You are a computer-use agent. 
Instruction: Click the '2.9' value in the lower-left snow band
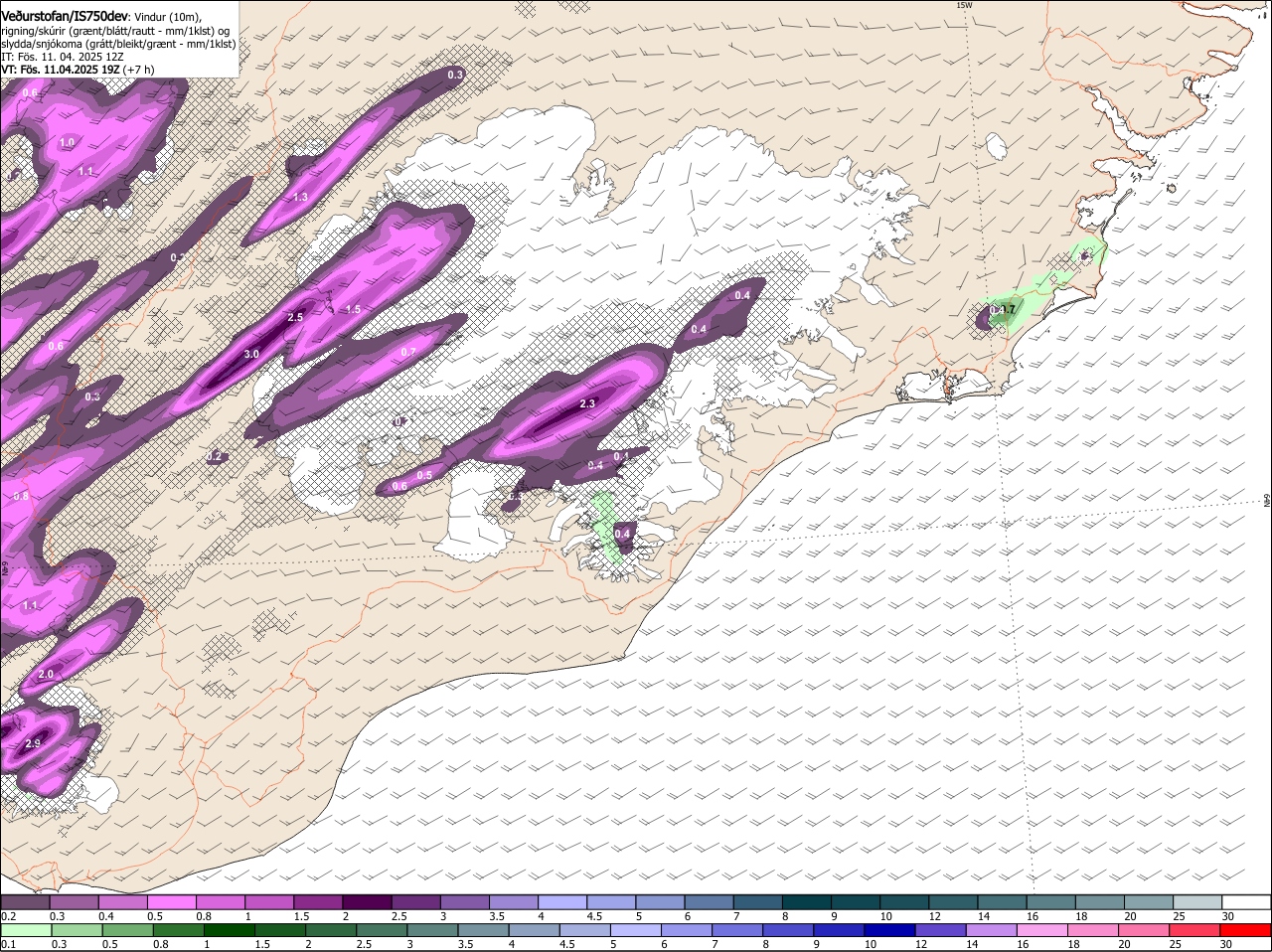click(x=33, y=743)
